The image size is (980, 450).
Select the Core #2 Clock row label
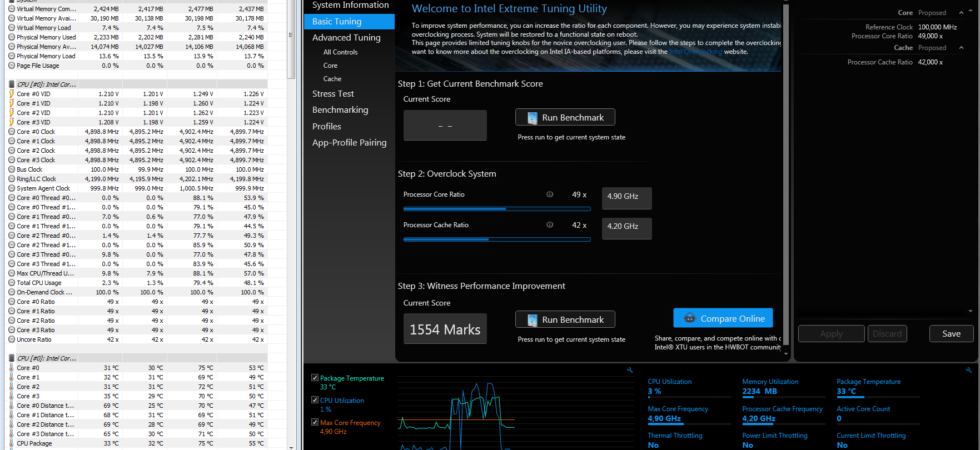(36, 151)
